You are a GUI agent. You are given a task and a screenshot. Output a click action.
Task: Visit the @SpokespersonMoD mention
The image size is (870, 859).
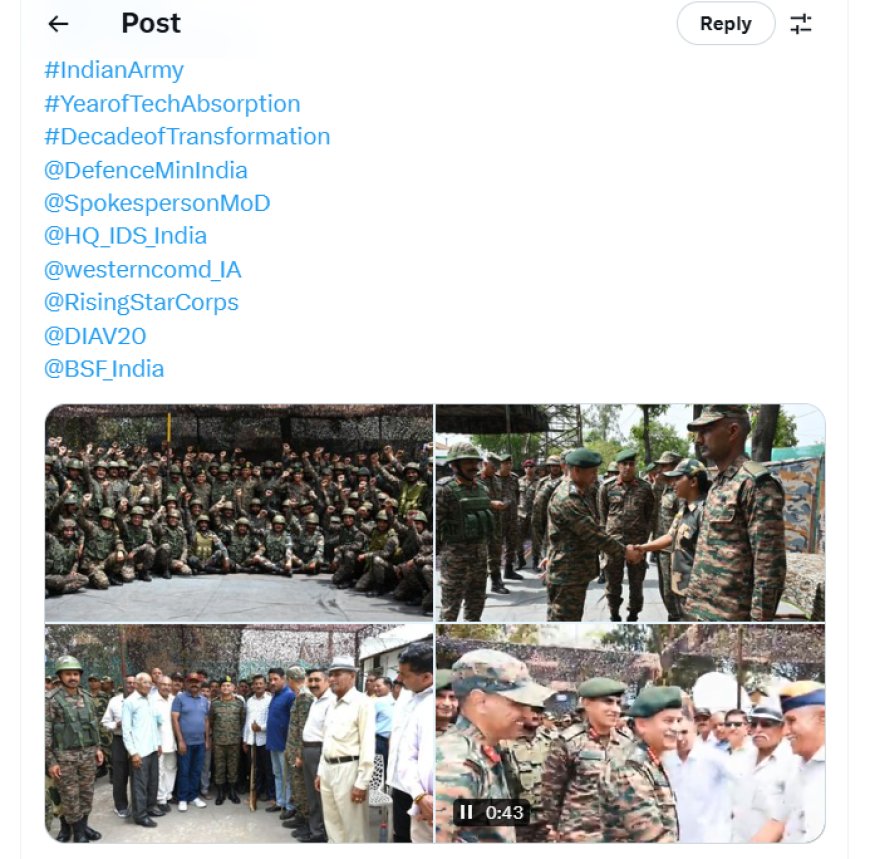pos(157,203)
